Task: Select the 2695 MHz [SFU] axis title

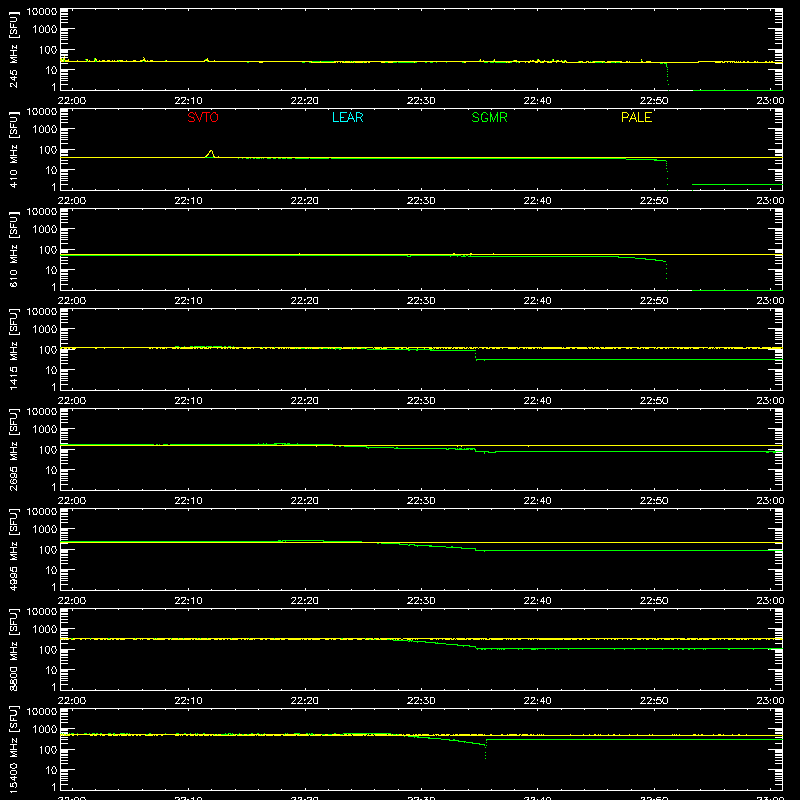Action: pos(13,449)
